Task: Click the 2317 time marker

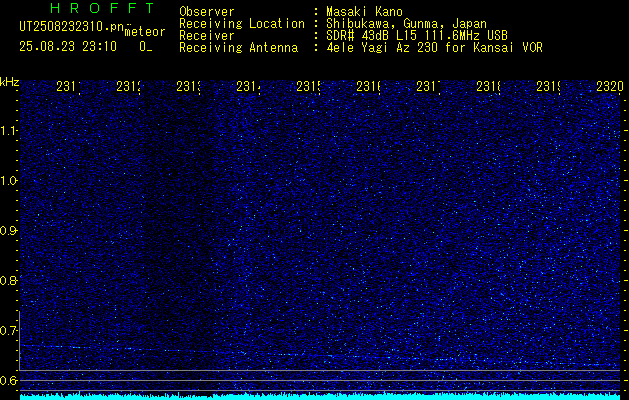Action: 428,86
